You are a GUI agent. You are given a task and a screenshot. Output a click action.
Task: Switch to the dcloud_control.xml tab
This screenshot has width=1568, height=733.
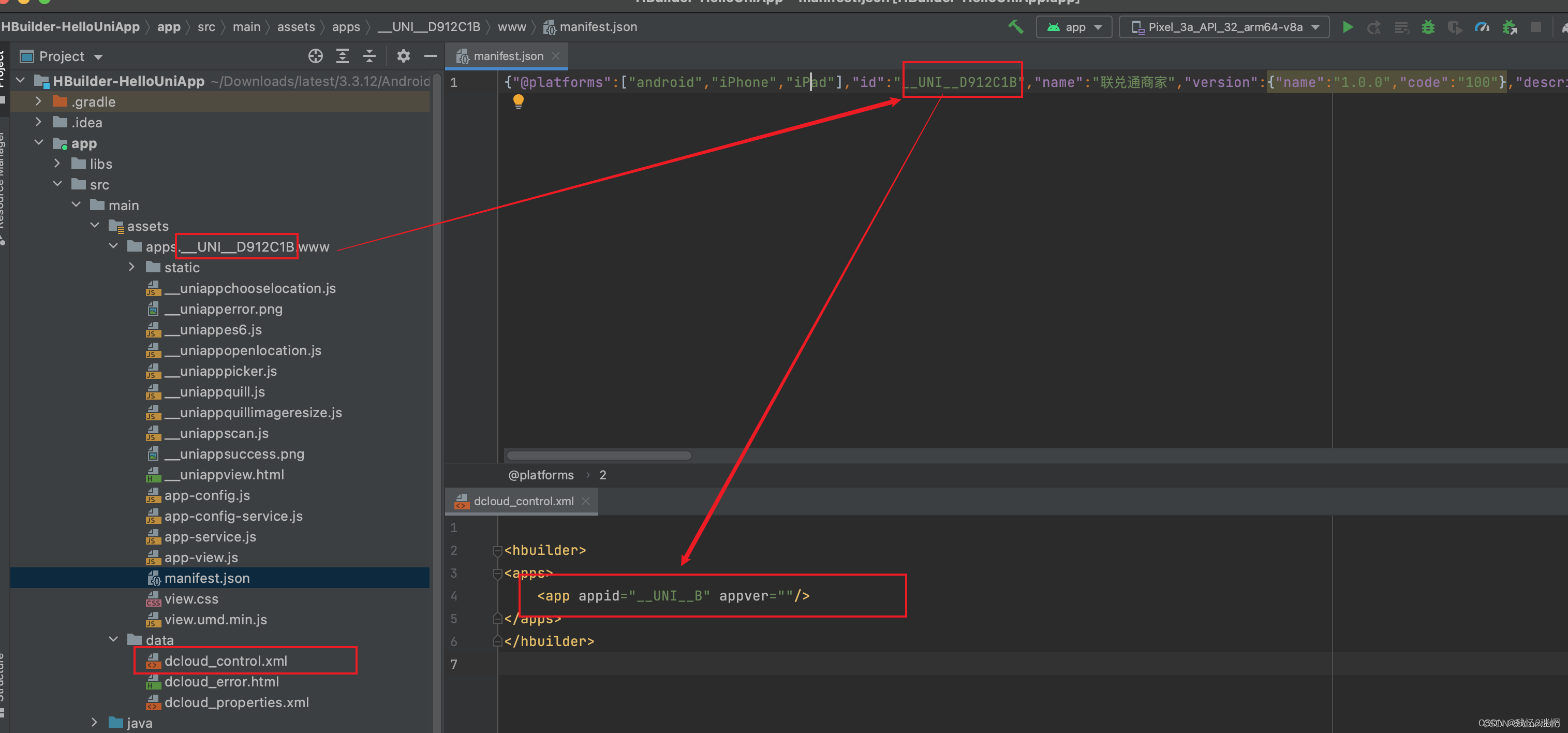pyautogui.click(x=522, y=501)
